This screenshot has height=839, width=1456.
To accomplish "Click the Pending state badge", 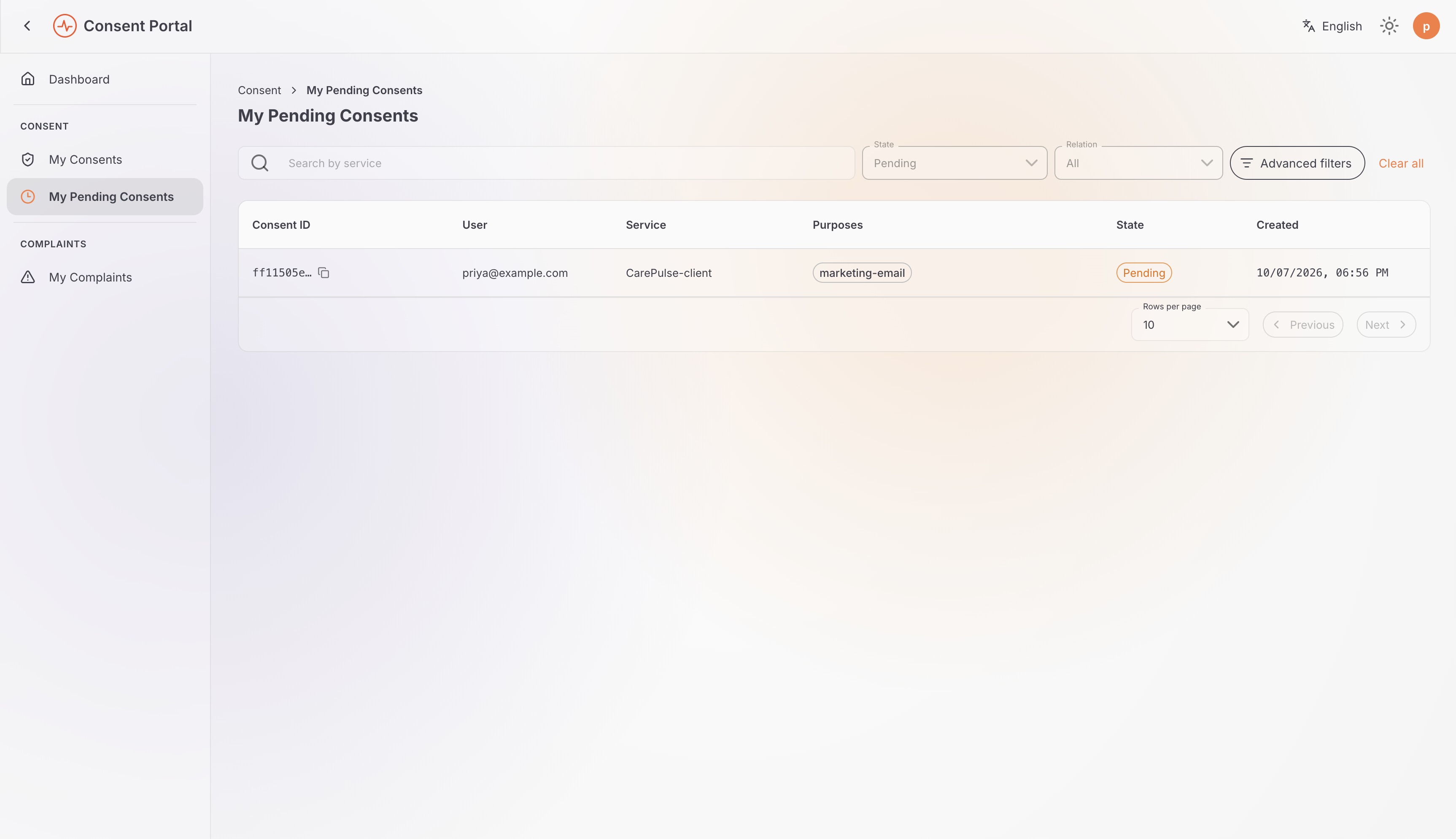I will click(x=1143, y=273).
